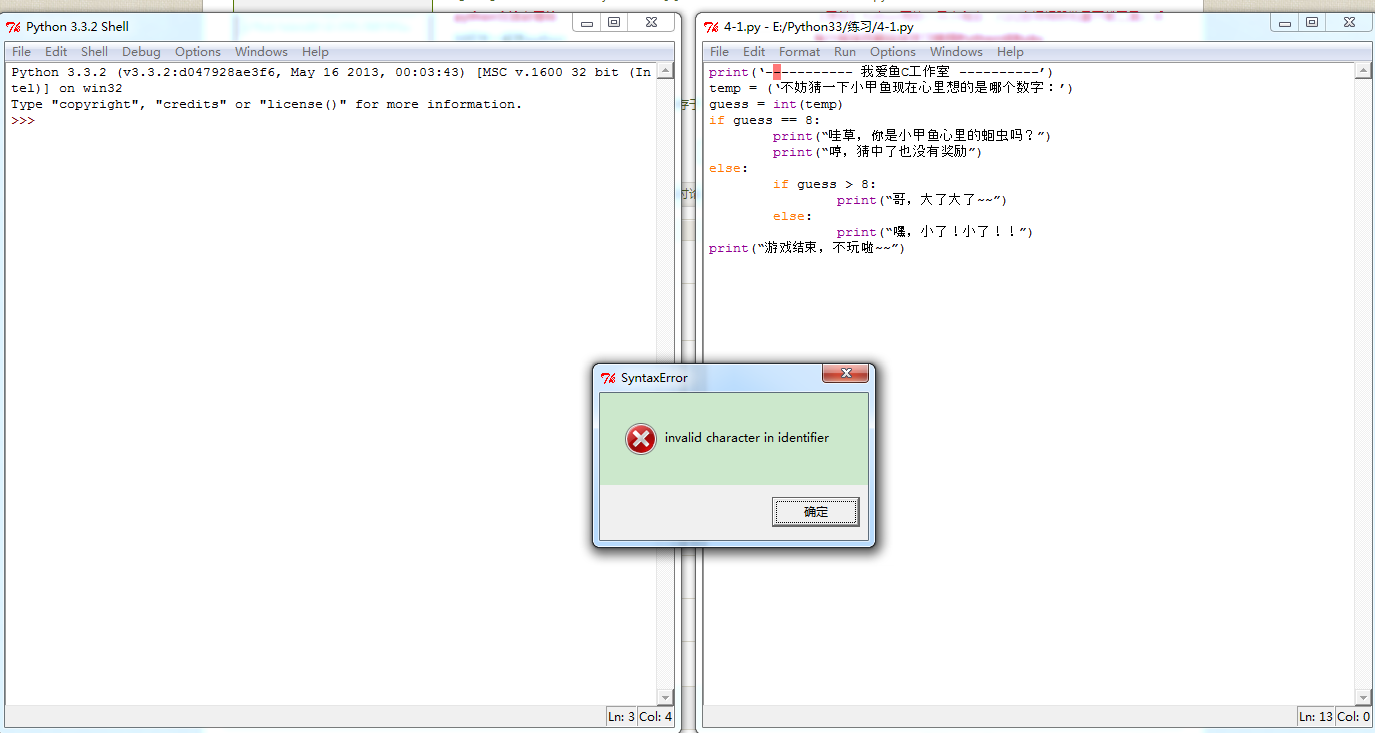Viewport: 1375px width, 733px height.
Task: Open the Run menu in 4-1.py editor
Action: point(843,51)
